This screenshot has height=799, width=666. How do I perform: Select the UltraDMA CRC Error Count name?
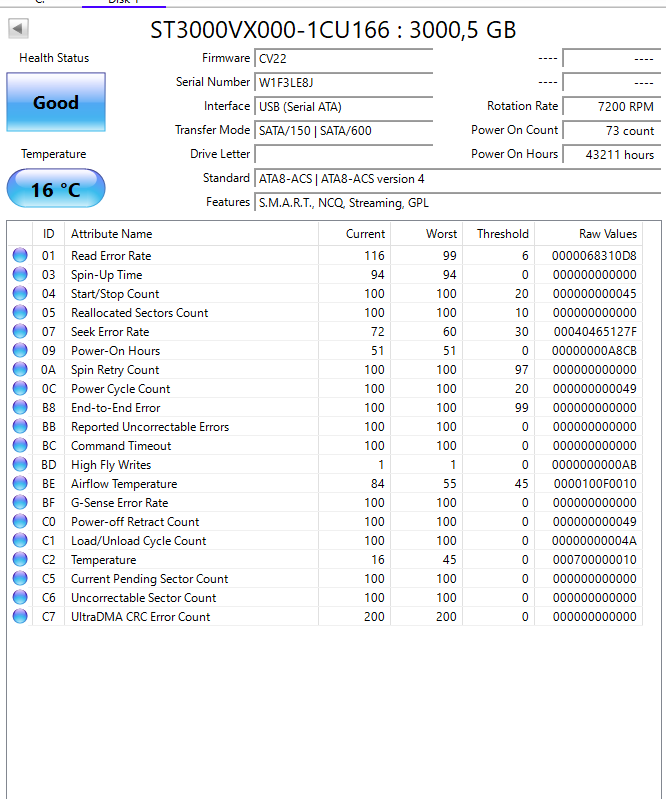coord(141,617)
